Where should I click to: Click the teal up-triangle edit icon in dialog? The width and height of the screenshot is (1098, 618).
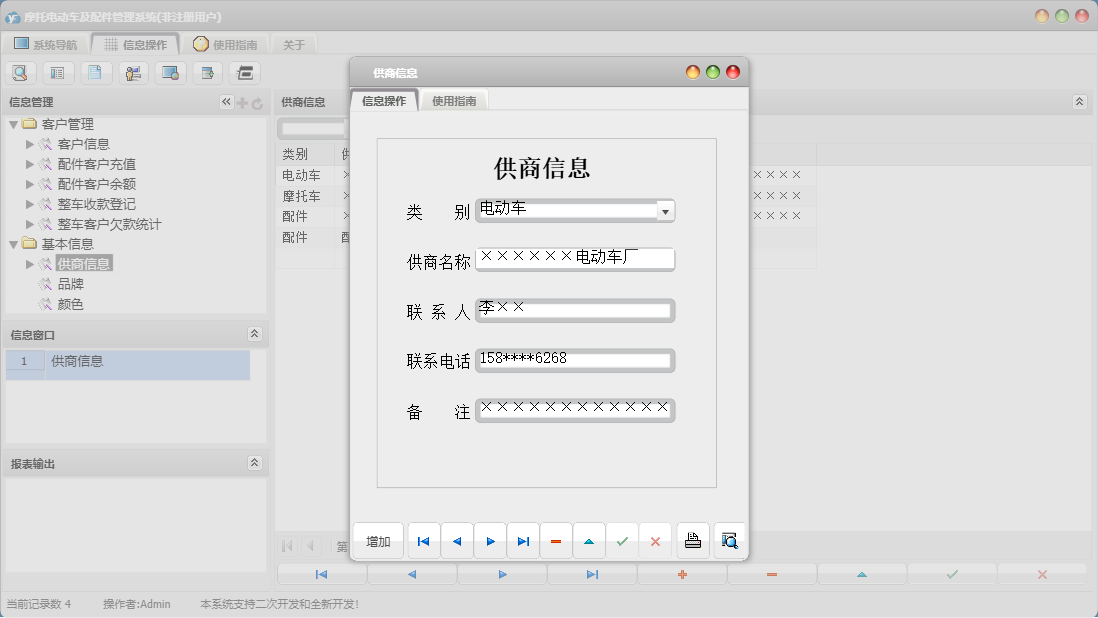pos(589,541)
